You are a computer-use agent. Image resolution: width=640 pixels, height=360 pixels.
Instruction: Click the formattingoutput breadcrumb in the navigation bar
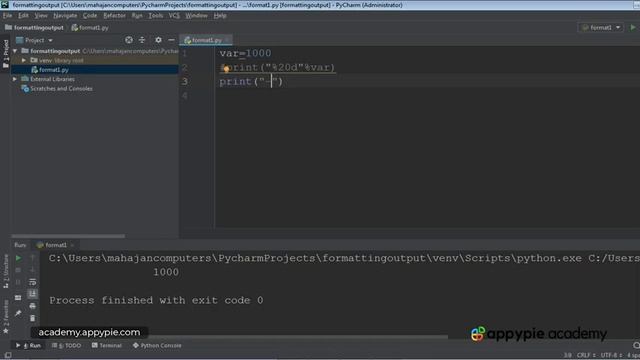(34, 28)
